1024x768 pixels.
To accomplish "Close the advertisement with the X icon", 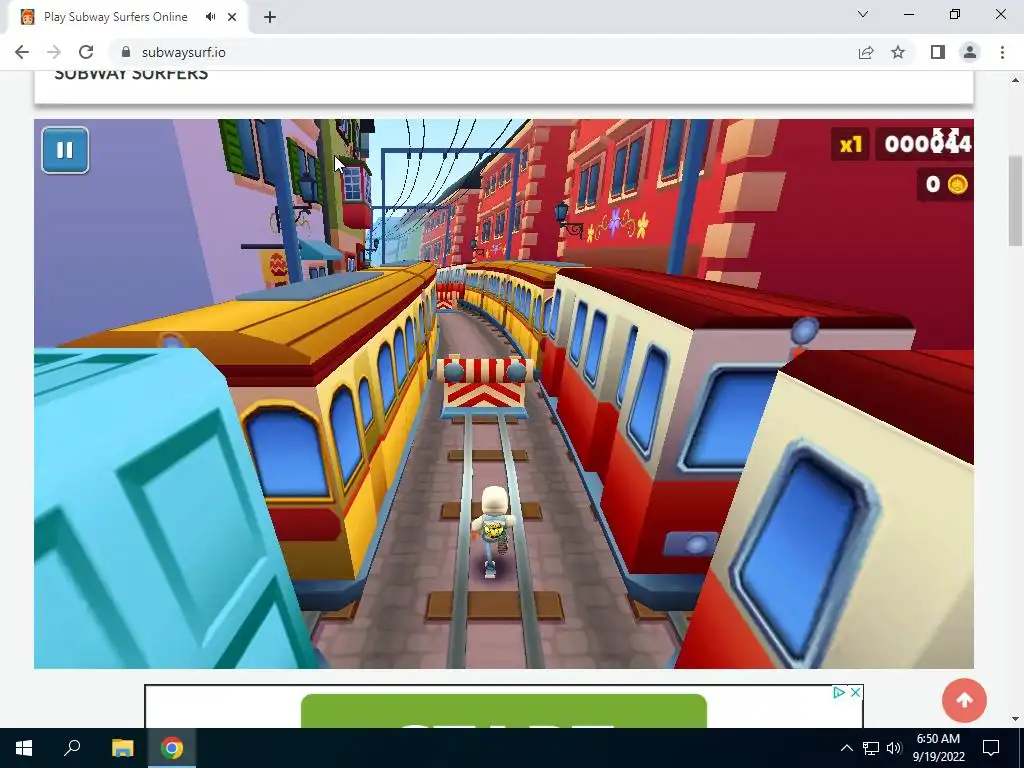I will pyautogui.click(x=855, y=692).
